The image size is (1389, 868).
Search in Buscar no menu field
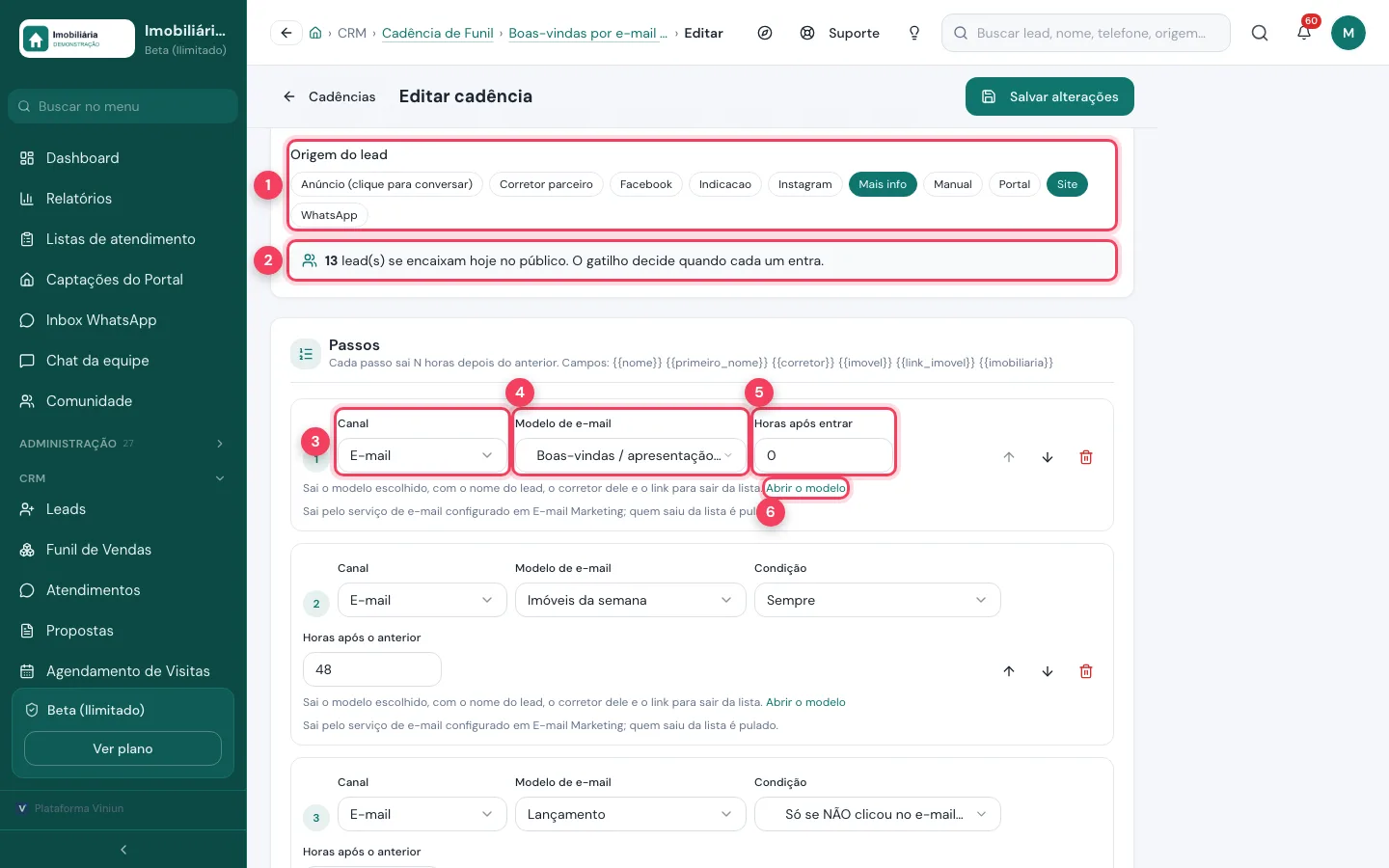123,106
